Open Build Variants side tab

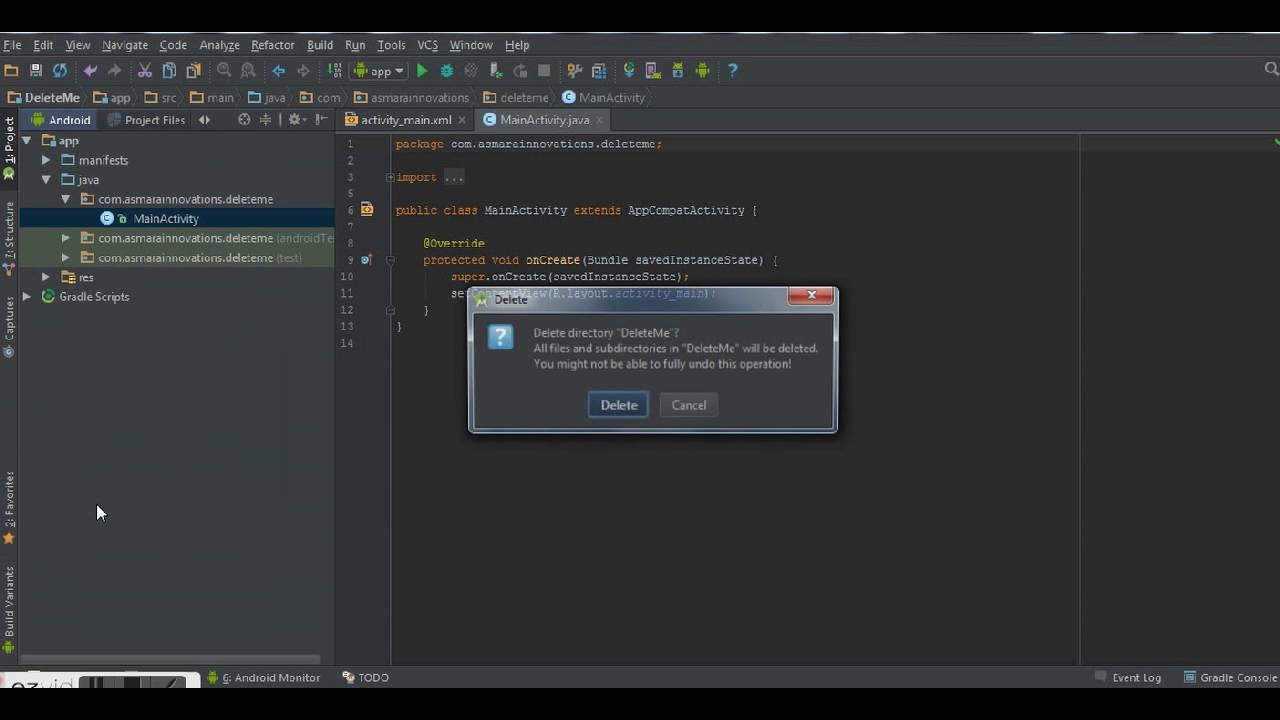click(x=9, y=609)
